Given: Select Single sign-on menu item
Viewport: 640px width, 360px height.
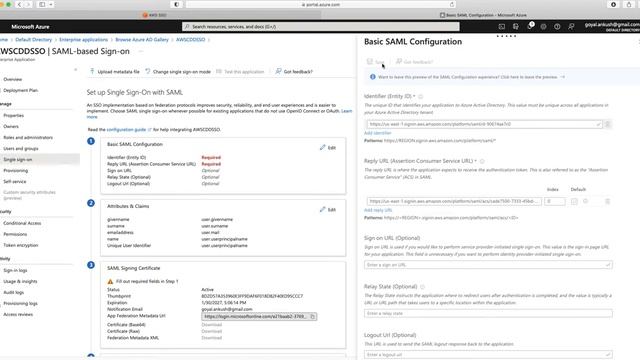Looking at the screenshot, I should pyautogui.click(x=18, y=160).
